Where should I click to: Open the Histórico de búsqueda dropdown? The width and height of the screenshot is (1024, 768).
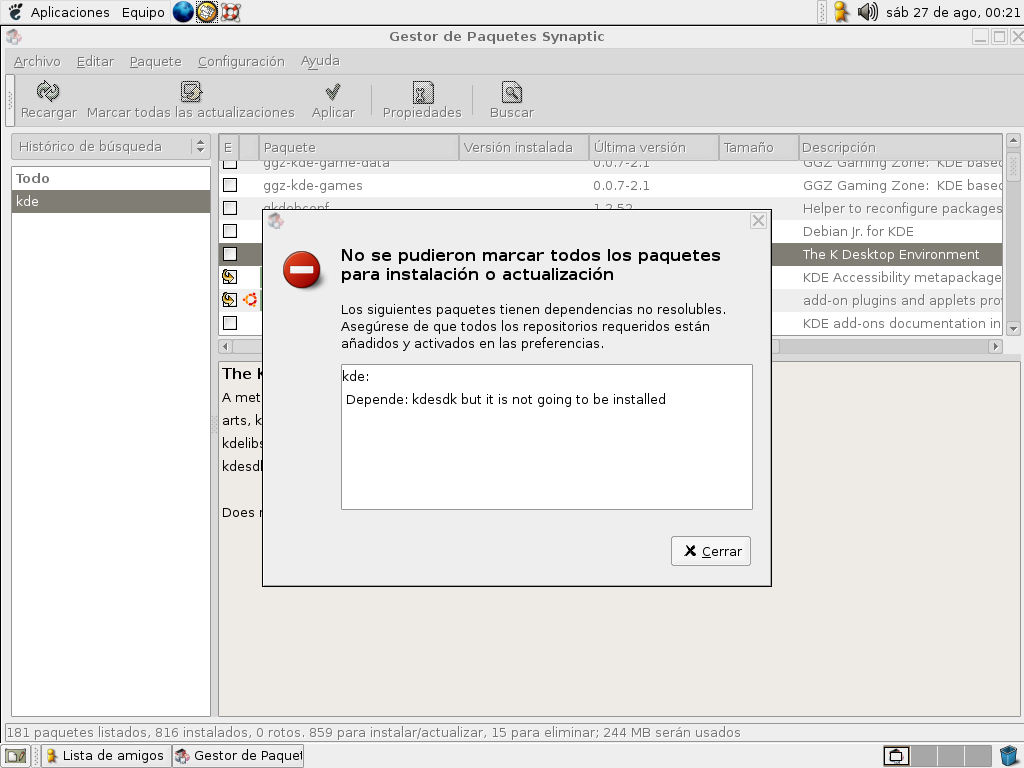point(111,146)
